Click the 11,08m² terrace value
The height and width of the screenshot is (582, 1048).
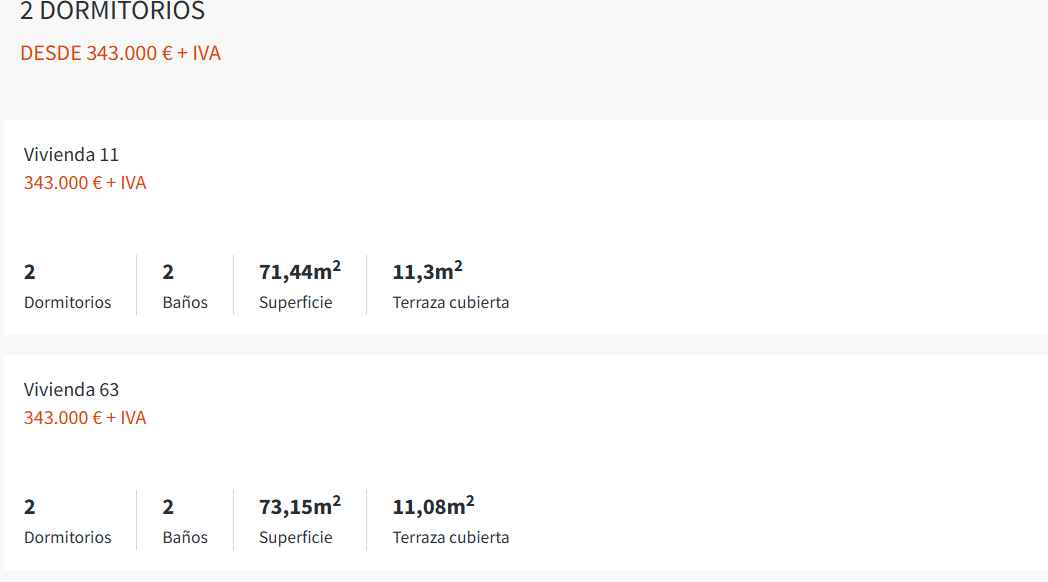coord(433,506)
